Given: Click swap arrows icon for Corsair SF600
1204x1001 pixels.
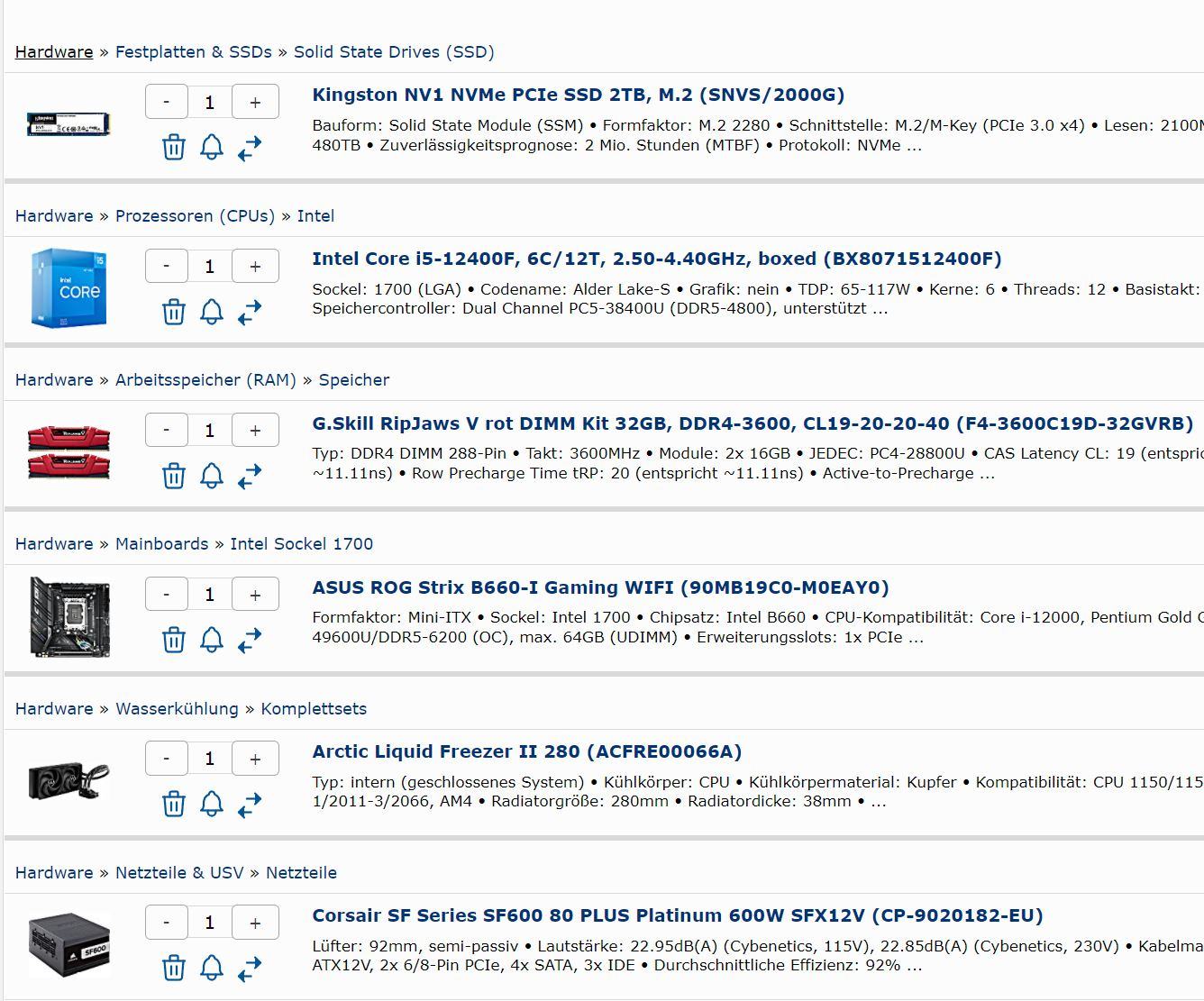Looking at the screenshot, I should (250, 969).
